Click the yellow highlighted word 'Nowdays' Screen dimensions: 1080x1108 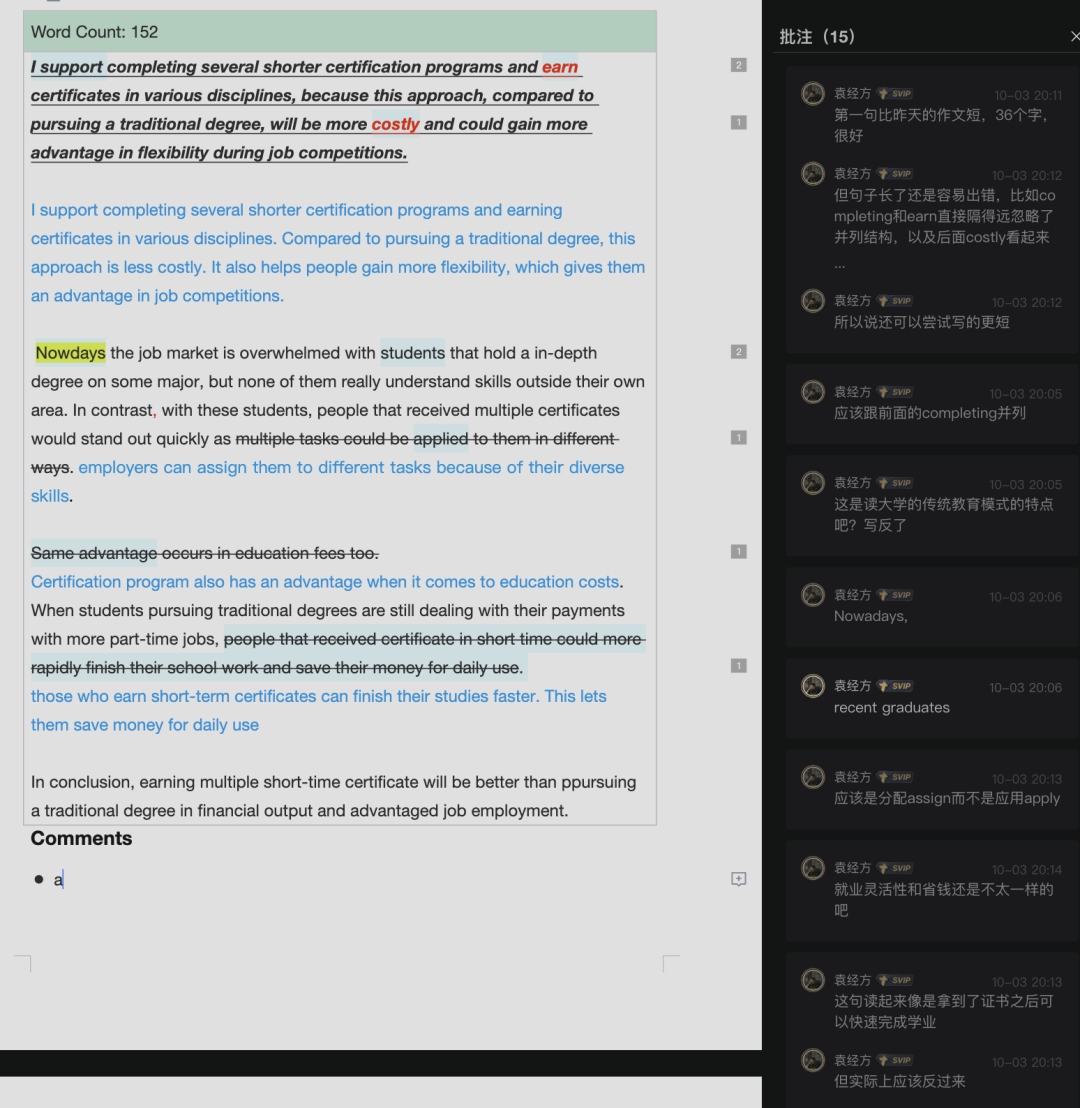[70, 353]
